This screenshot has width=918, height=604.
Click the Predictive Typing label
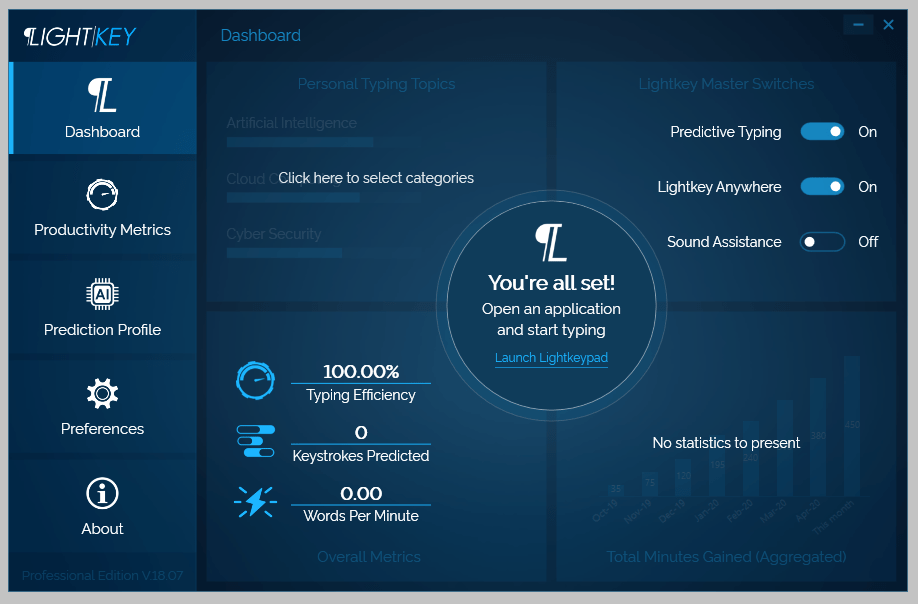tap(725, 132)
